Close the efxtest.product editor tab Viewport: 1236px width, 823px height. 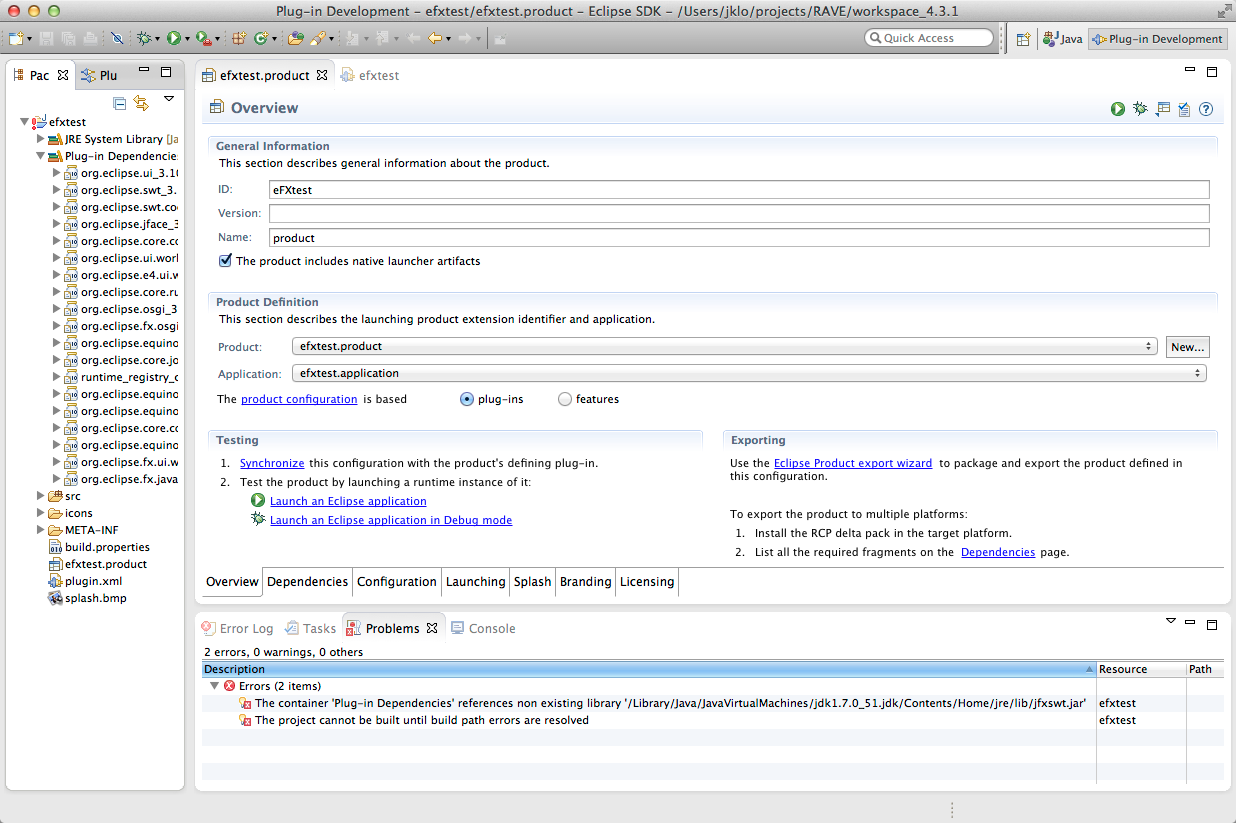(x=322, y=75)
